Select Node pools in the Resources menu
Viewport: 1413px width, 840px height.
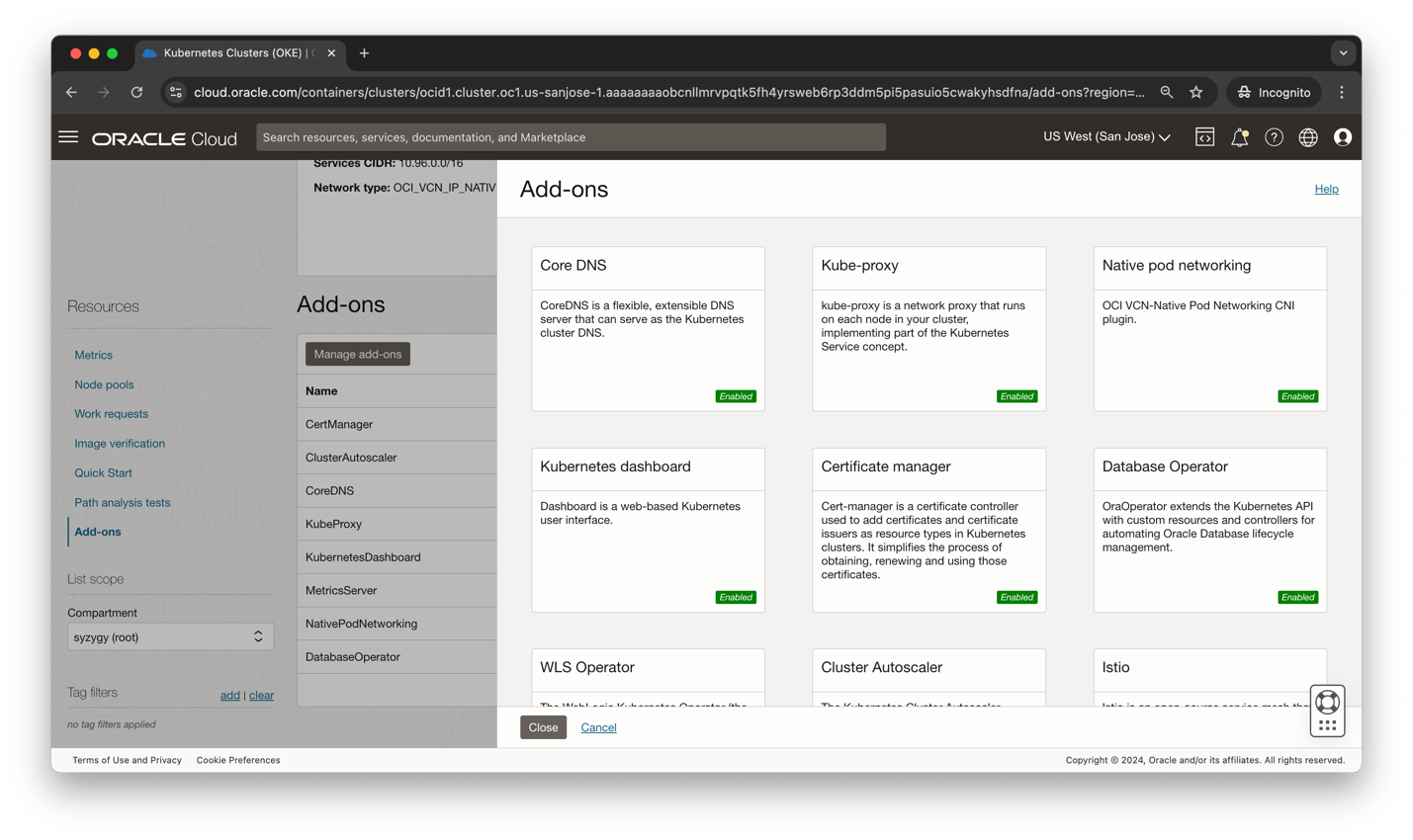tap(104, 384)
